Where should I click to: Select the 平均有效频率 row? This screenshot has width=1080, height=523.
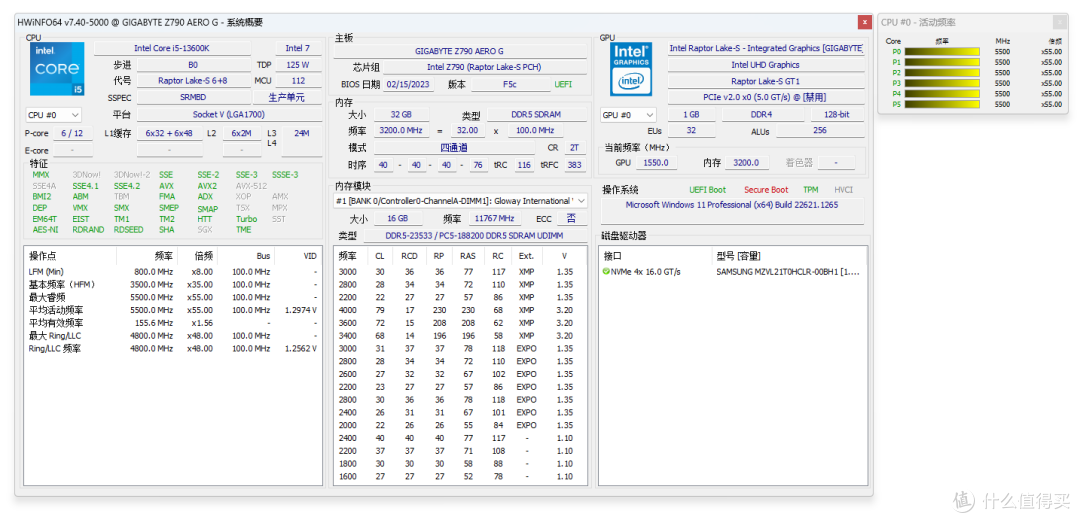pyautogui.click(x=173, y=323)
